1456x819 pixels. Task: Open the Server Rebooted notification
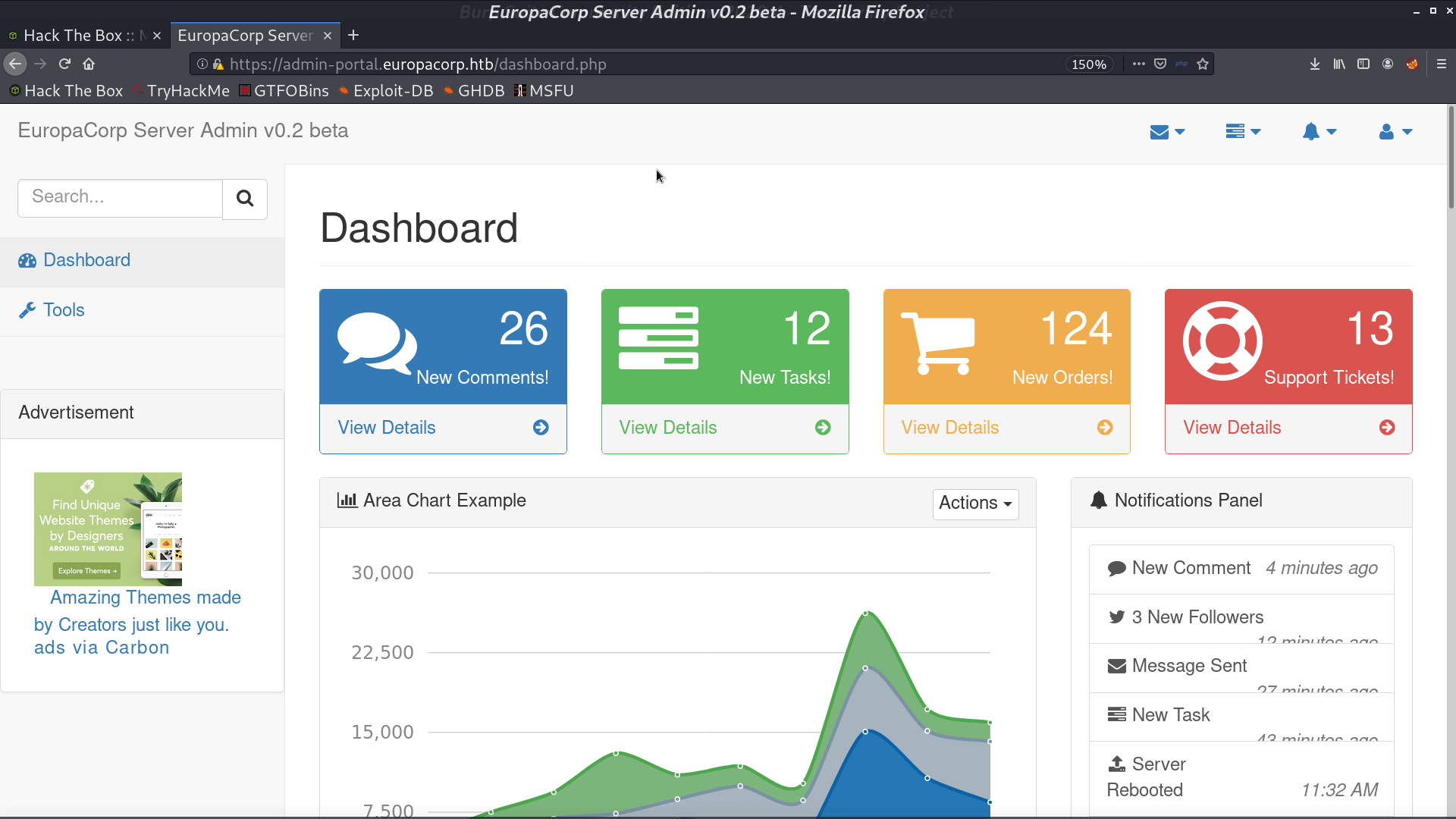pyautogui.click(x=1241, y=777)
